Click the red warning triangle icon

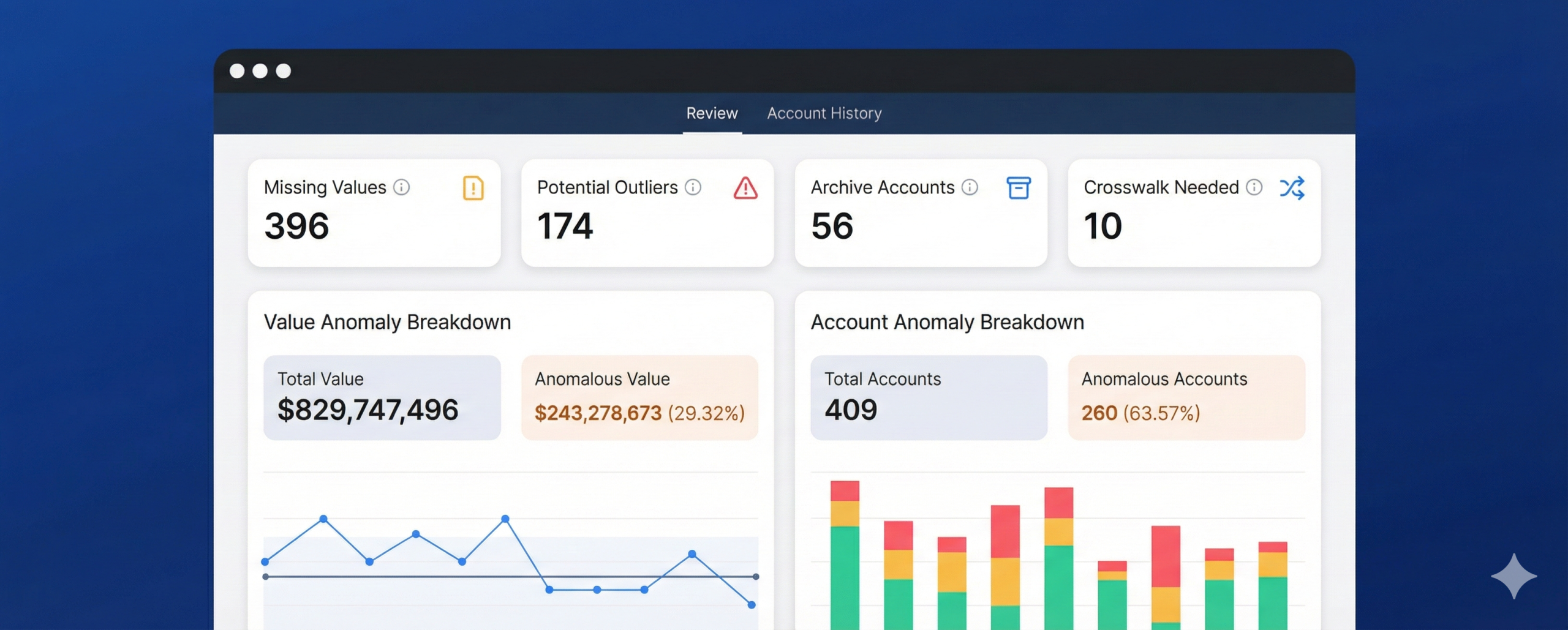745,188
